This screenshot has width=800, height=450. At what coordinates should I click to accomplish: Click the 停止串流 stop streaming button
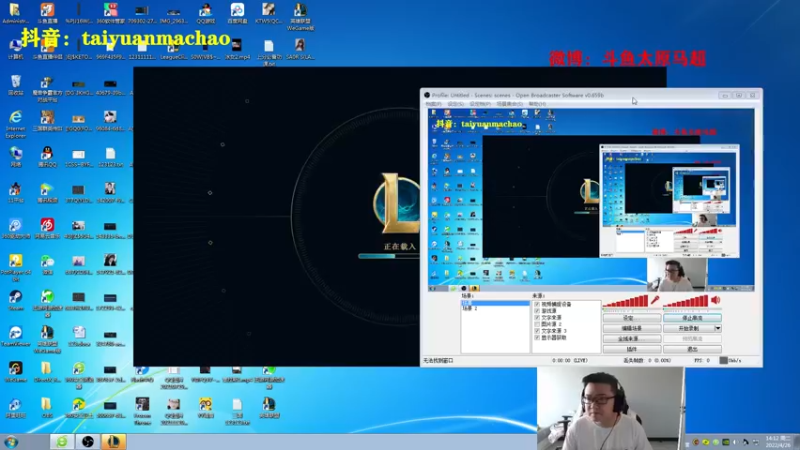[x=692, y=318]
